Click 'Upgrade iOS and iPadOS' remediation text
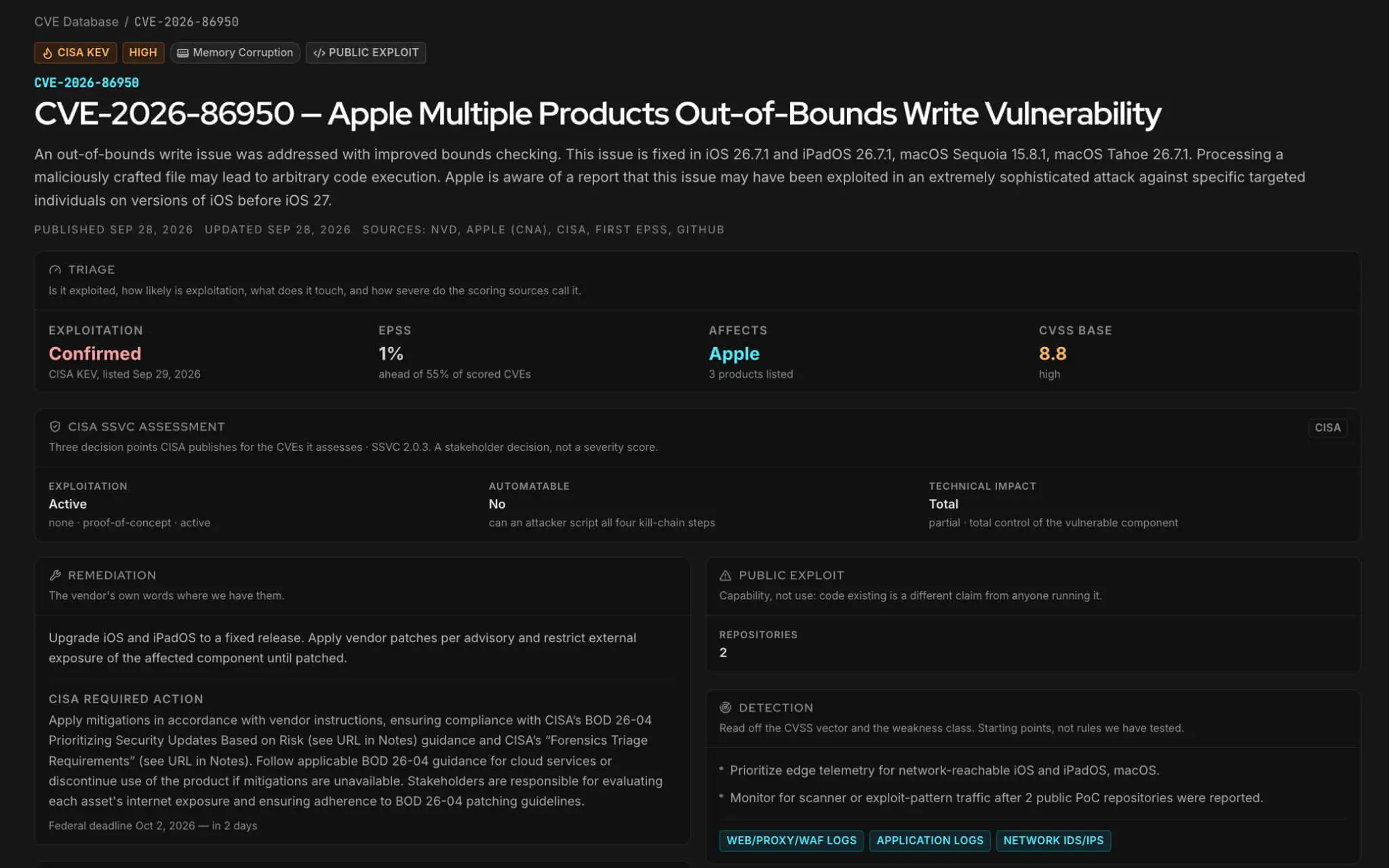Image resolution: width=1389 pixels, height=868 pixels. click(343, 648)
